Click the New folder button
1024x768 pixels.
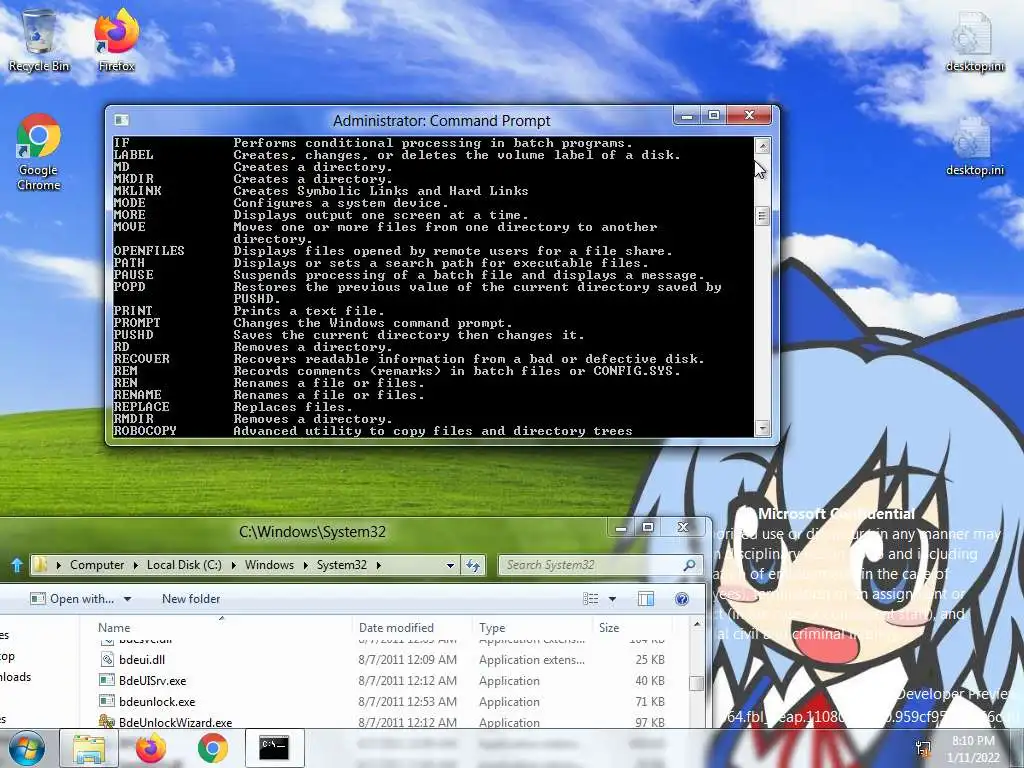tap(191, 599)
